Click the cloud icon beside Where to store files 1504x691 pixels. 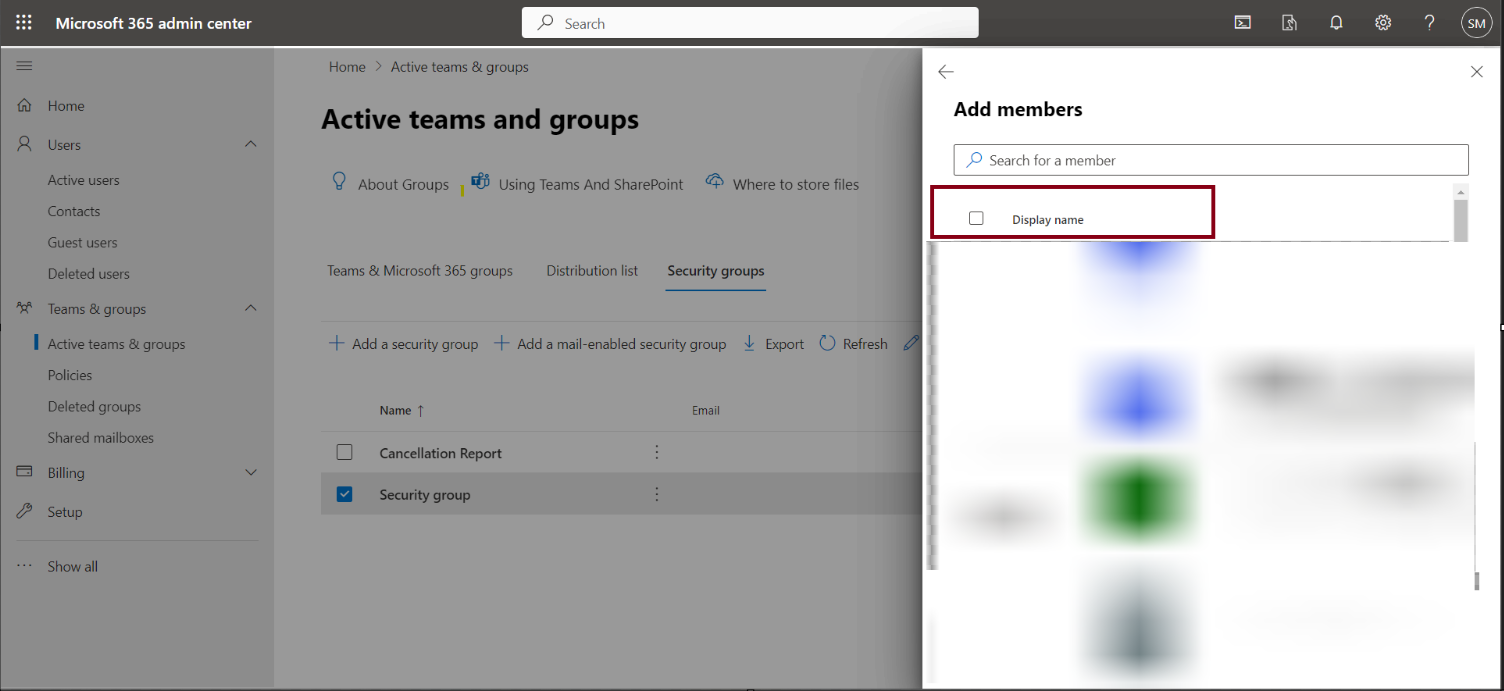pos(714,182)
